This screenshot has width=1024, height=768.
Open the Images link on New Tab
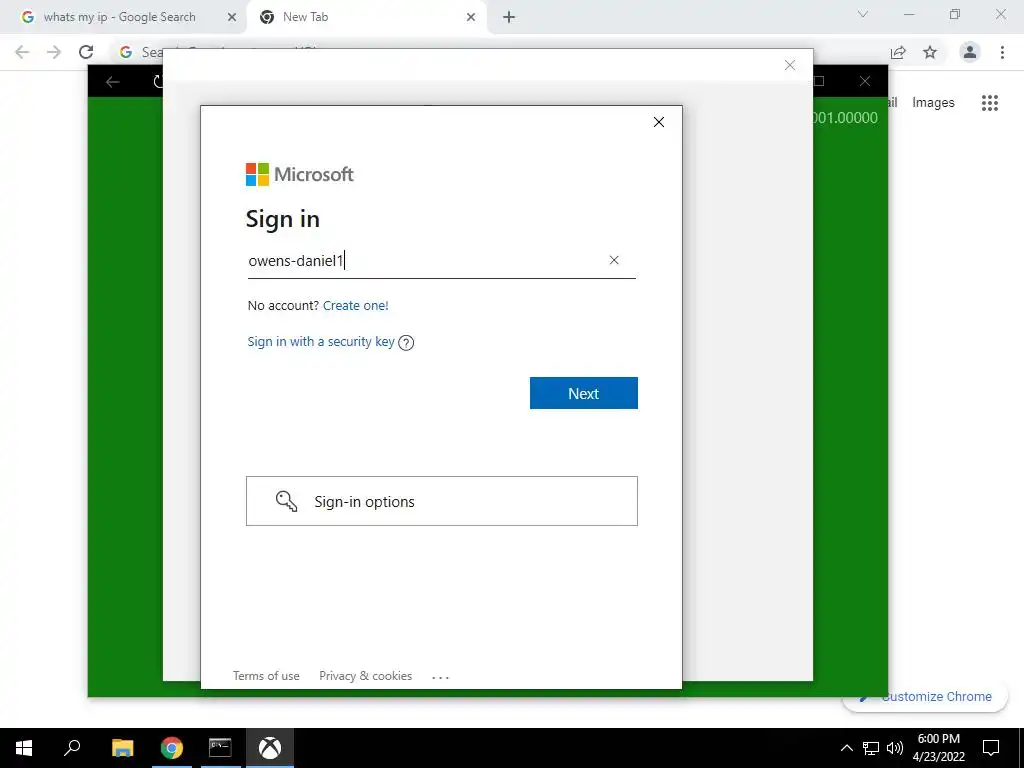(933, 103)
